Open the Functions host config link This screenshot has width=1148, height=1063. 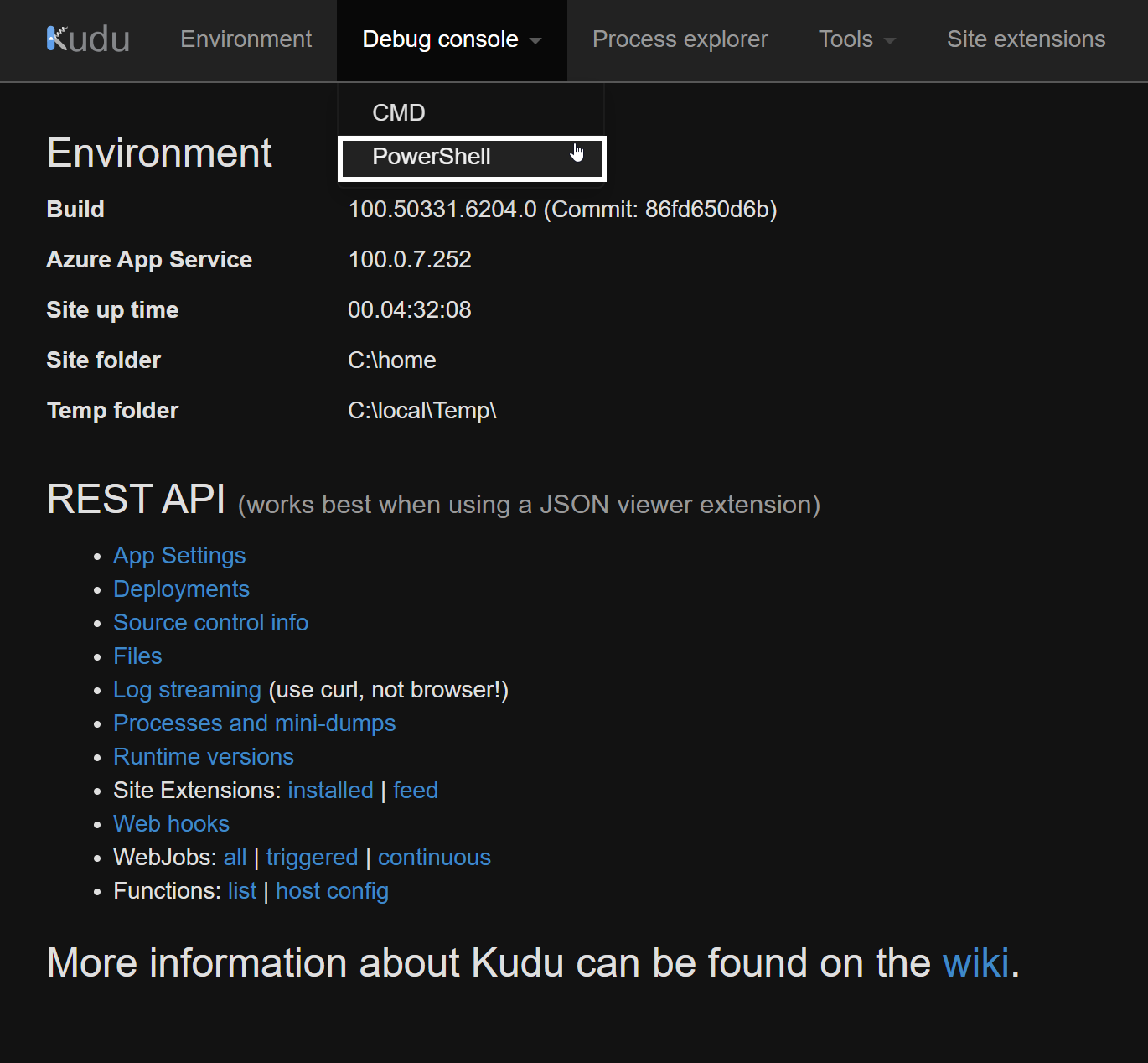(x=332, y=891)
